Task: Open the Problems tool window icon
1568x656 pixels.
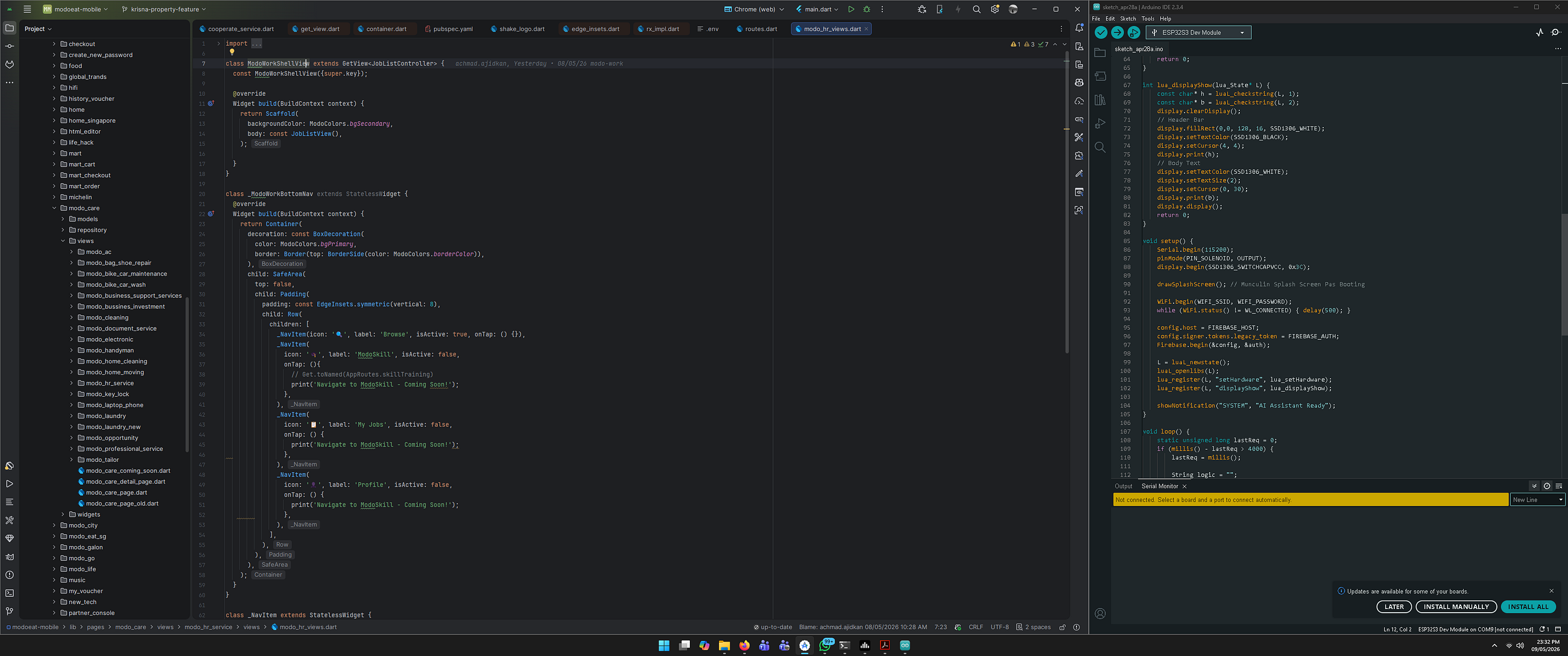Action: (x=9, y=575)
